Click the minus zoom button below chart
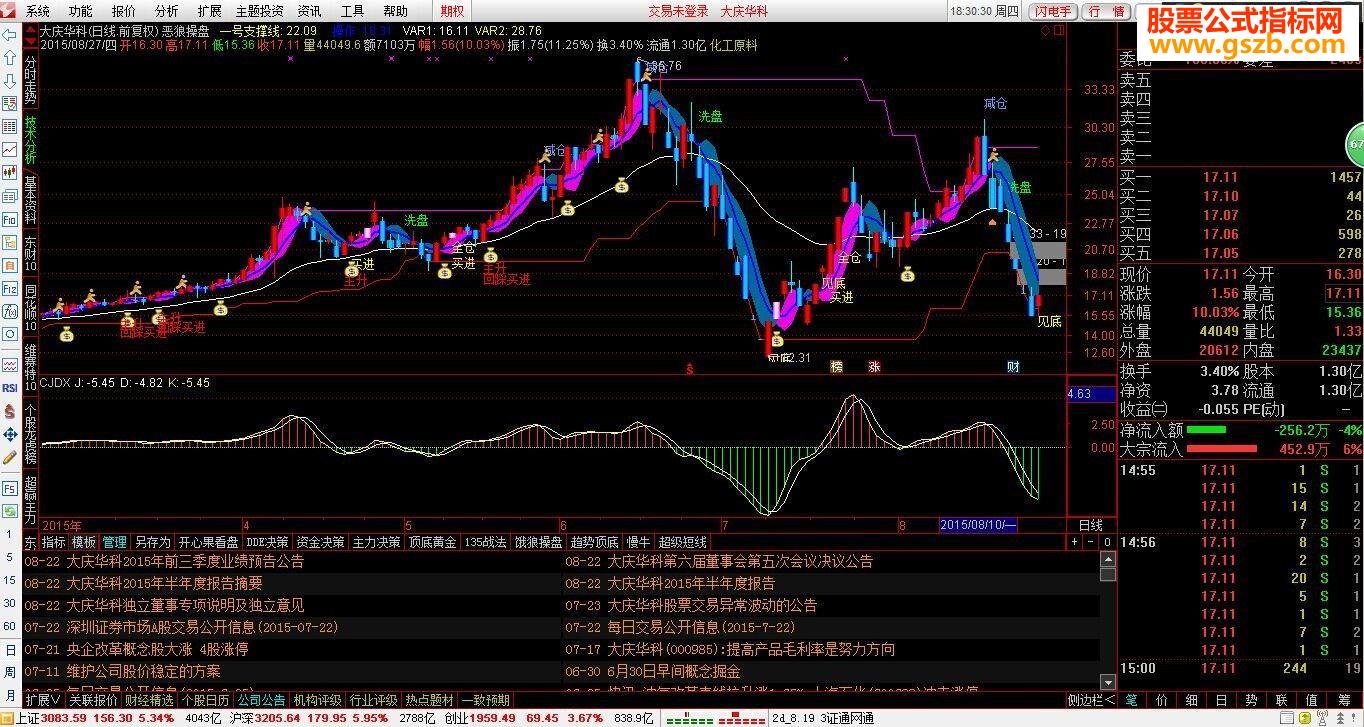The width and height of the screenshot is (1364, 727). click(x=1090, y=541)
